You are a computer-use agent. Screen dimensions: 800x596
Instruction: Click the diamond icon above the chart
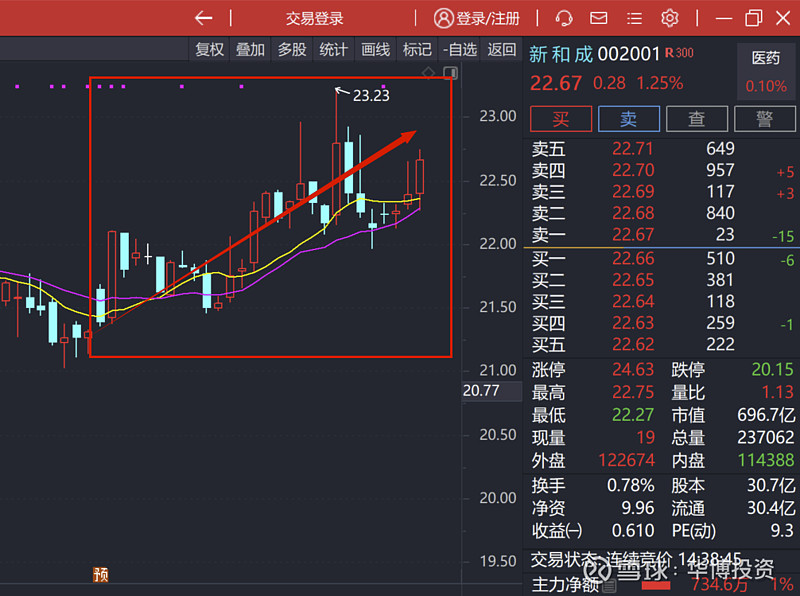coord(429,73)
